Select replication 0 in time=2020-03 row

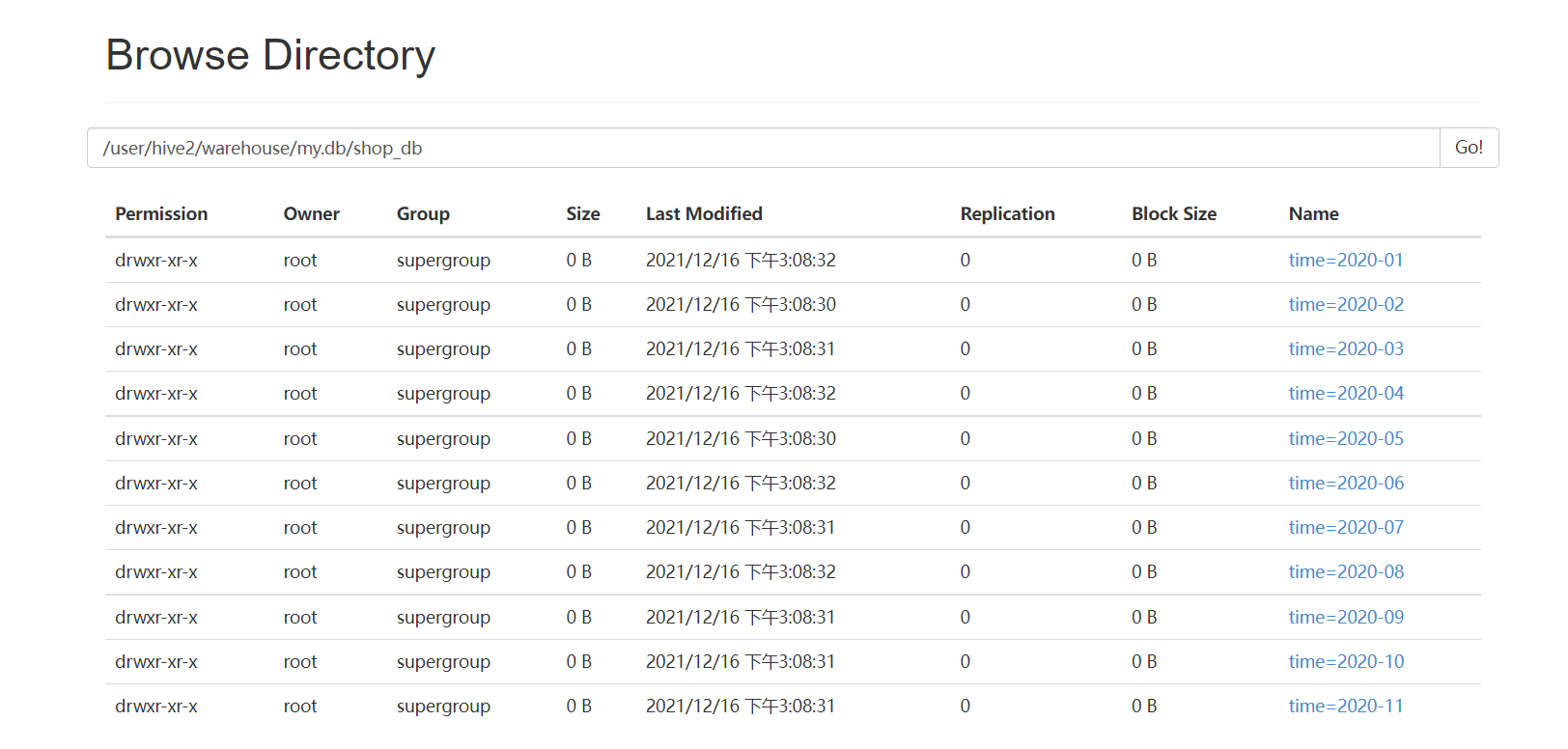point(965,348)
